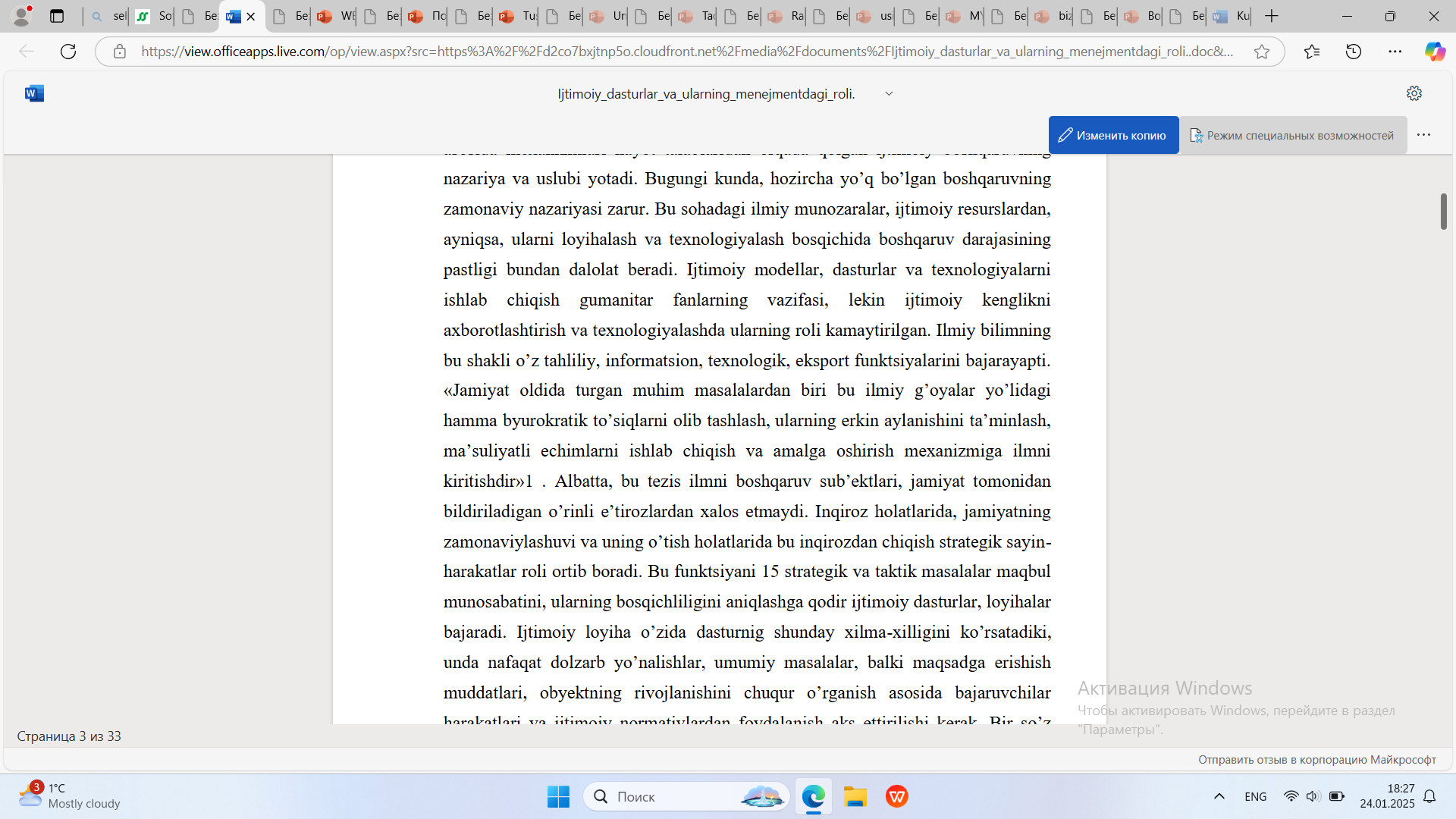Launch Copilot from the browser toolbar
Image resolution: width=1456 pixels, height=819 pixels.
coord(1435,52)
